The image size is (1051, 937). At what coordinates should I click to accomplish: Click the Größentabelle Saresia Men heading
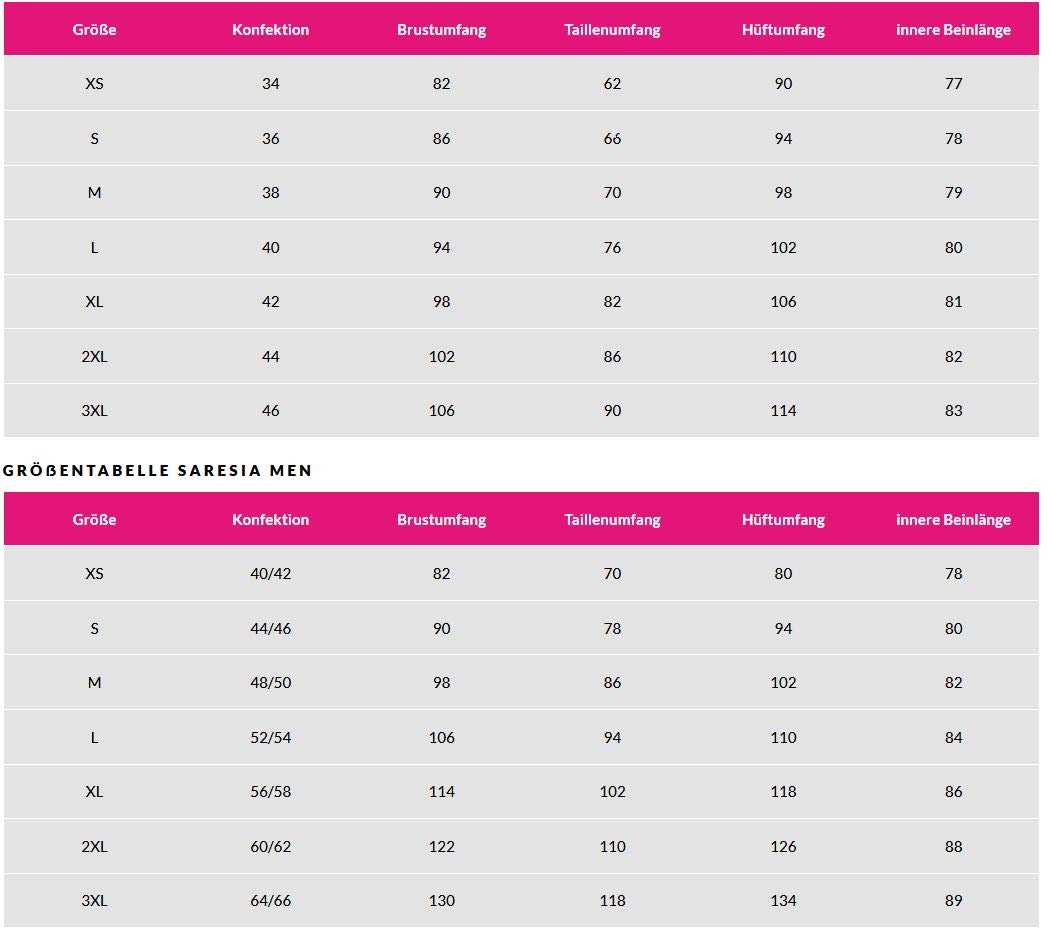click(158, 470)
